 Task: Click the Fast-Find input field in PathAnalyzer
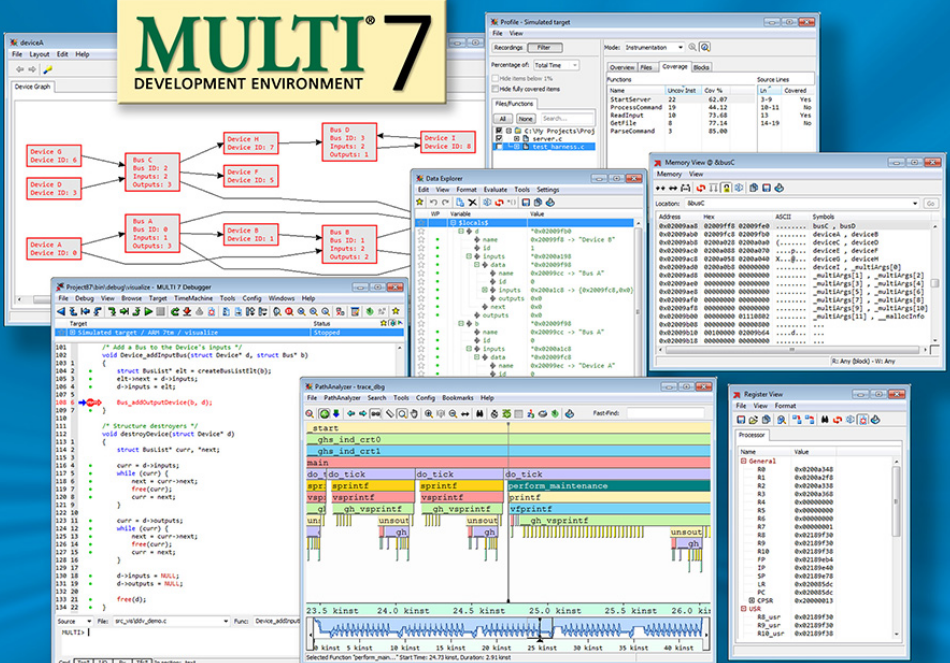coord(665,413)
